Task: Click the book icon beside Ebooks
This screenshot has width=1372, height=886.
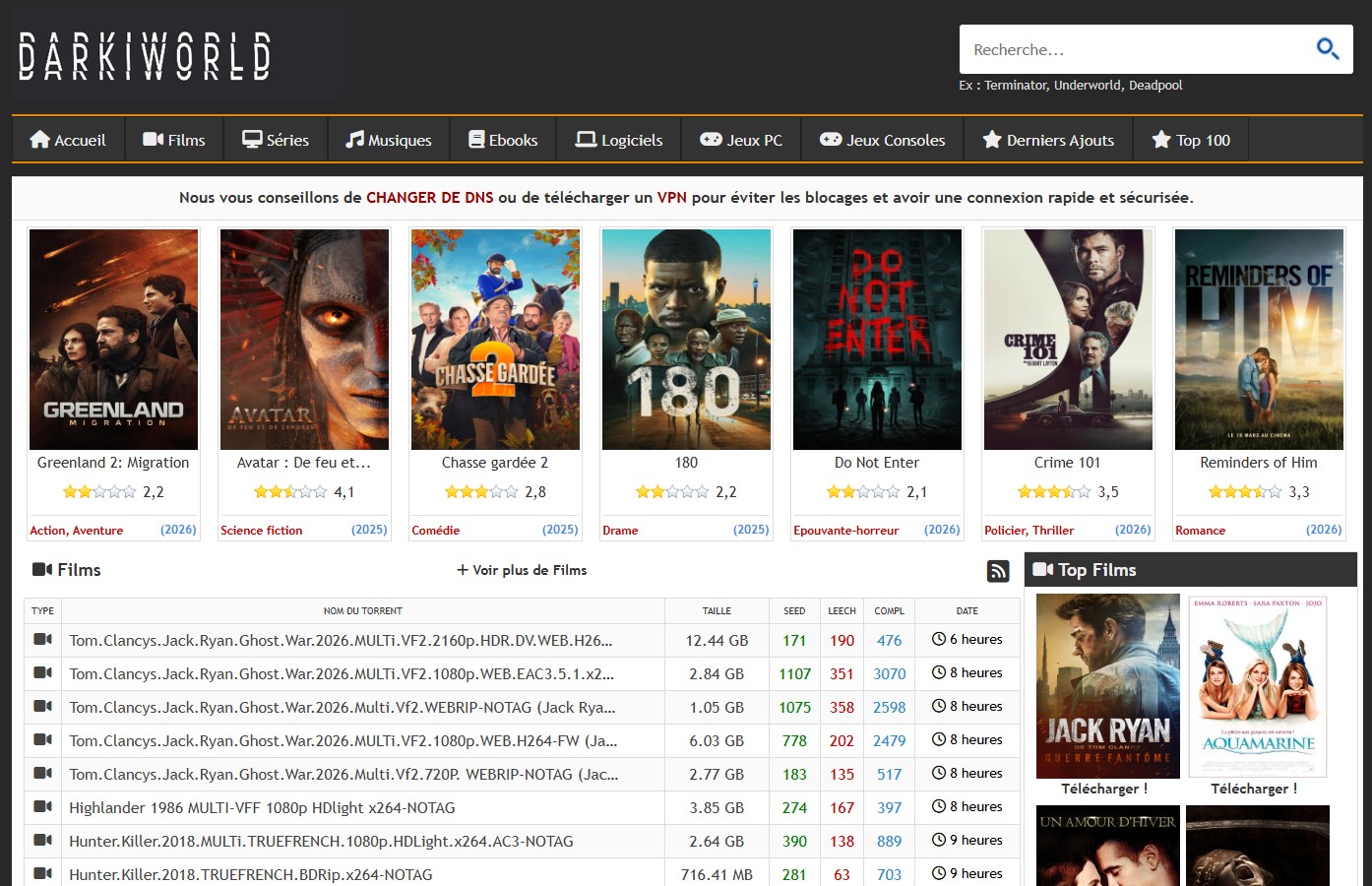Action: (476, 140)
